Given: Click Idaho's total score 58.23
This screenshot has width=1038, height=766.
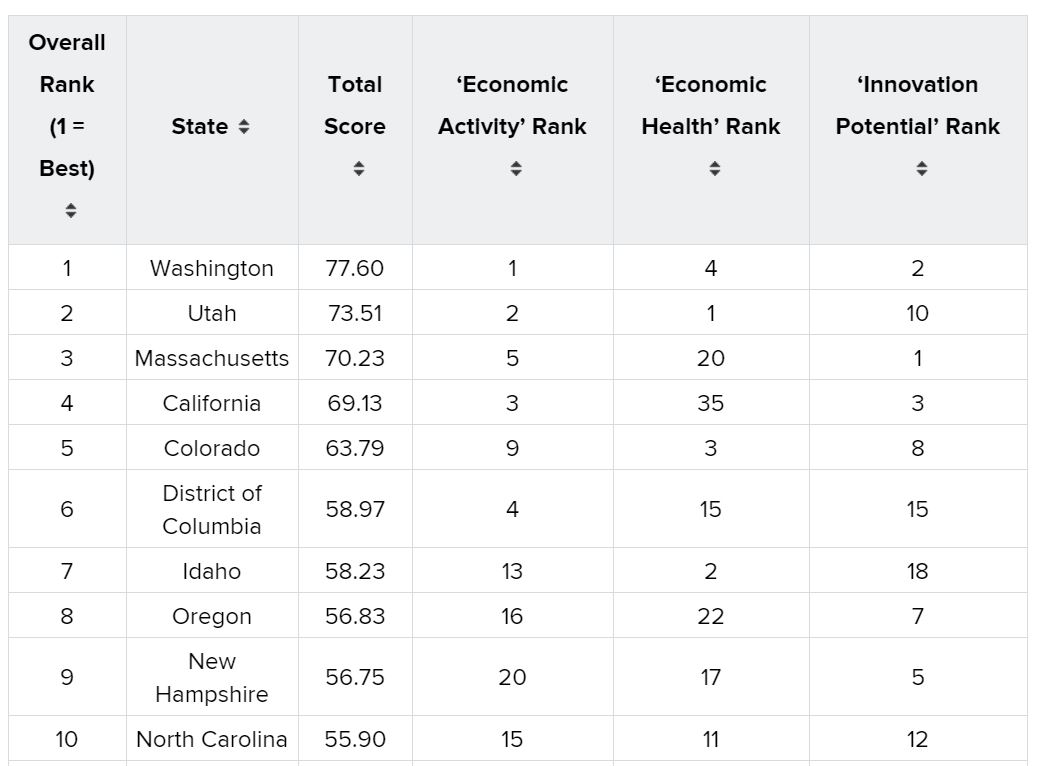Looking at the screenshot, I should pos(355,571).
